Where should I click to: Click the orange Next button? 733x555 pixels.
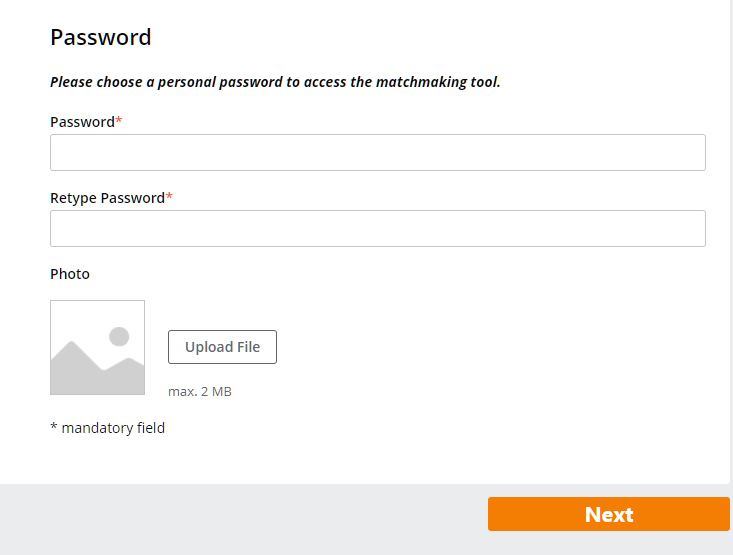[x=608, y=514]
